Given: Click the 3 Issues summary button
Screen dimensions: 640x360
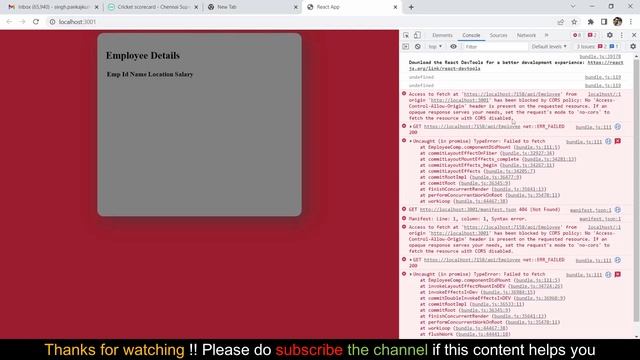Looking at the screenshot, I should [x=598, y=47].
